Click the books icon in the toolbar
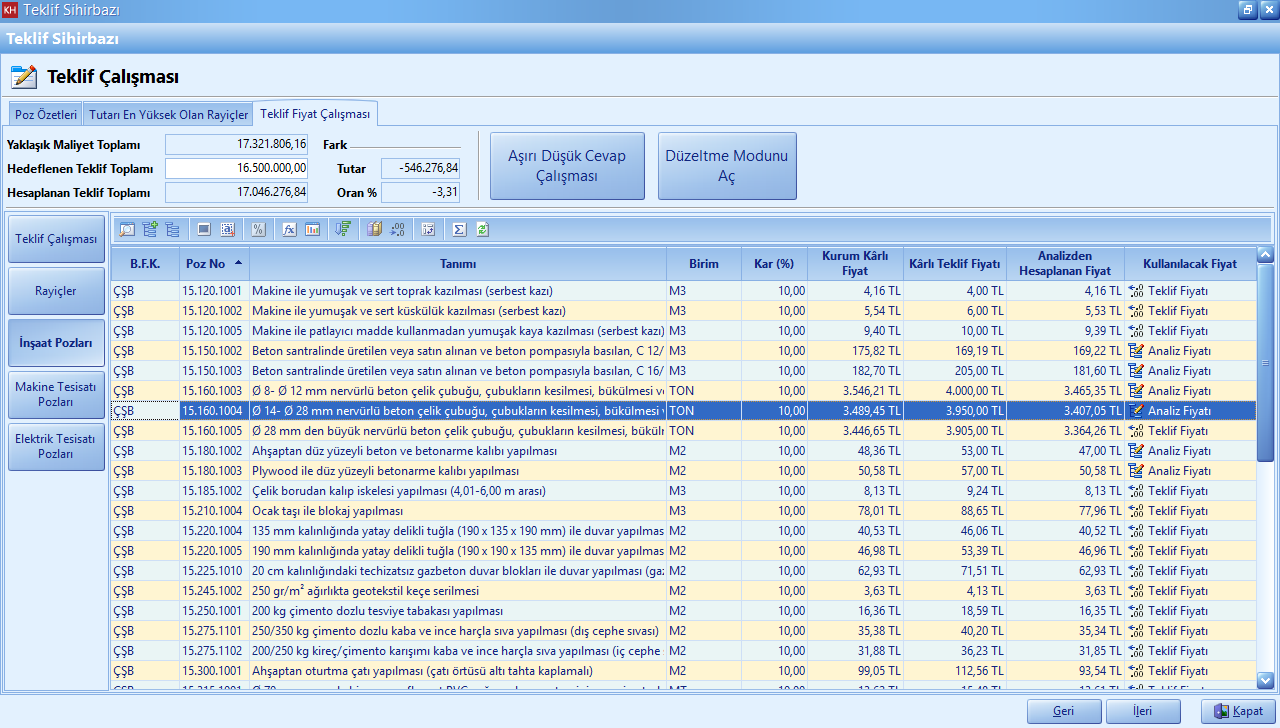This screenshot has width=1280, height=728. (374, 229)
